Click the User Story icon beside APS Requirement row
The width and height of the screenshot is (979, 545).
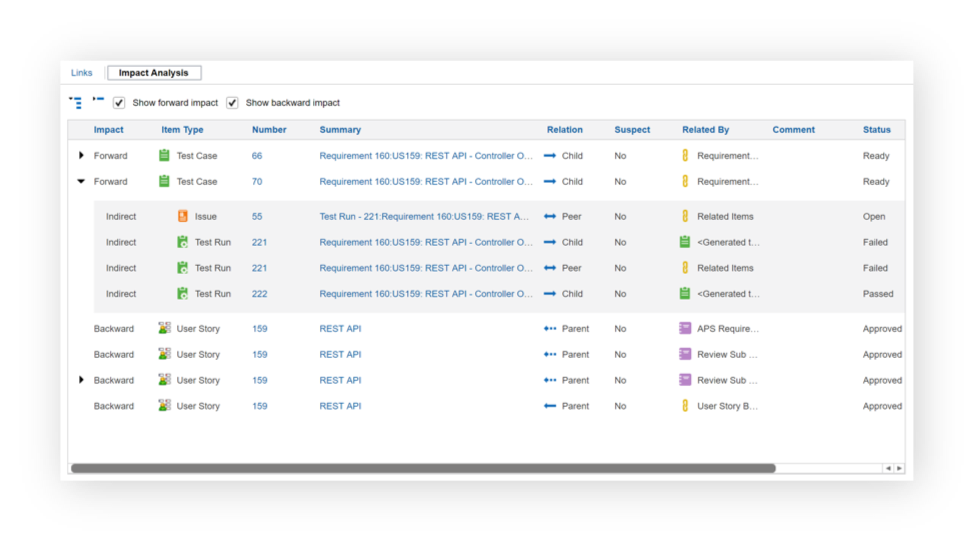pyautogui.click(x=164, y=329)
